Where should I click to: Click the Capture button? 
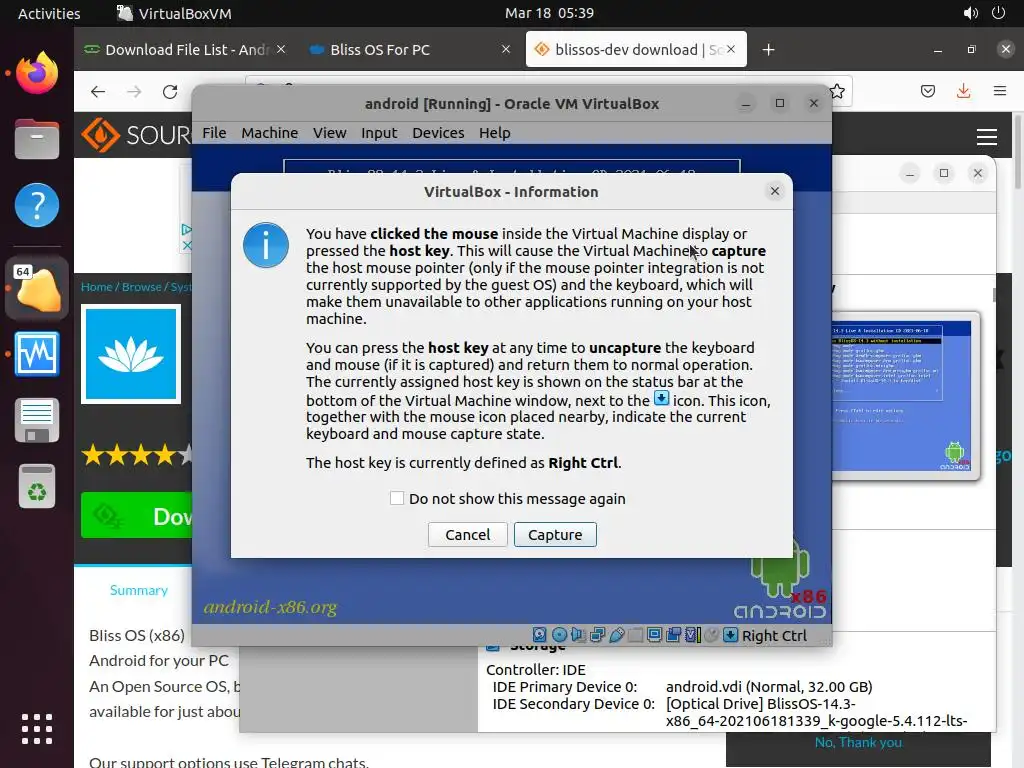coord(555,534)
